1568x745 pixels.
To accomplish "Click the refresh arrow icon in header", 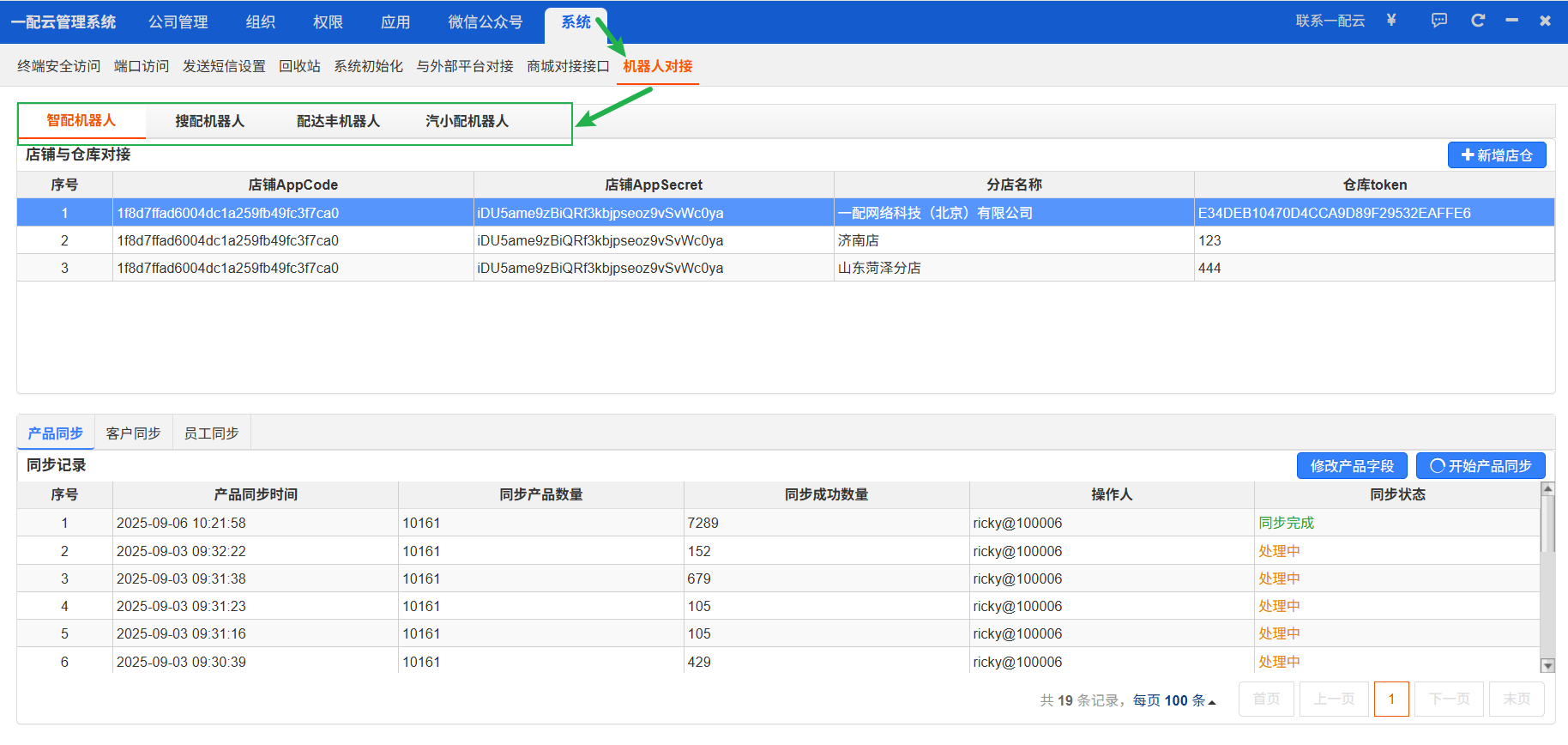I will pos(1478,21).
